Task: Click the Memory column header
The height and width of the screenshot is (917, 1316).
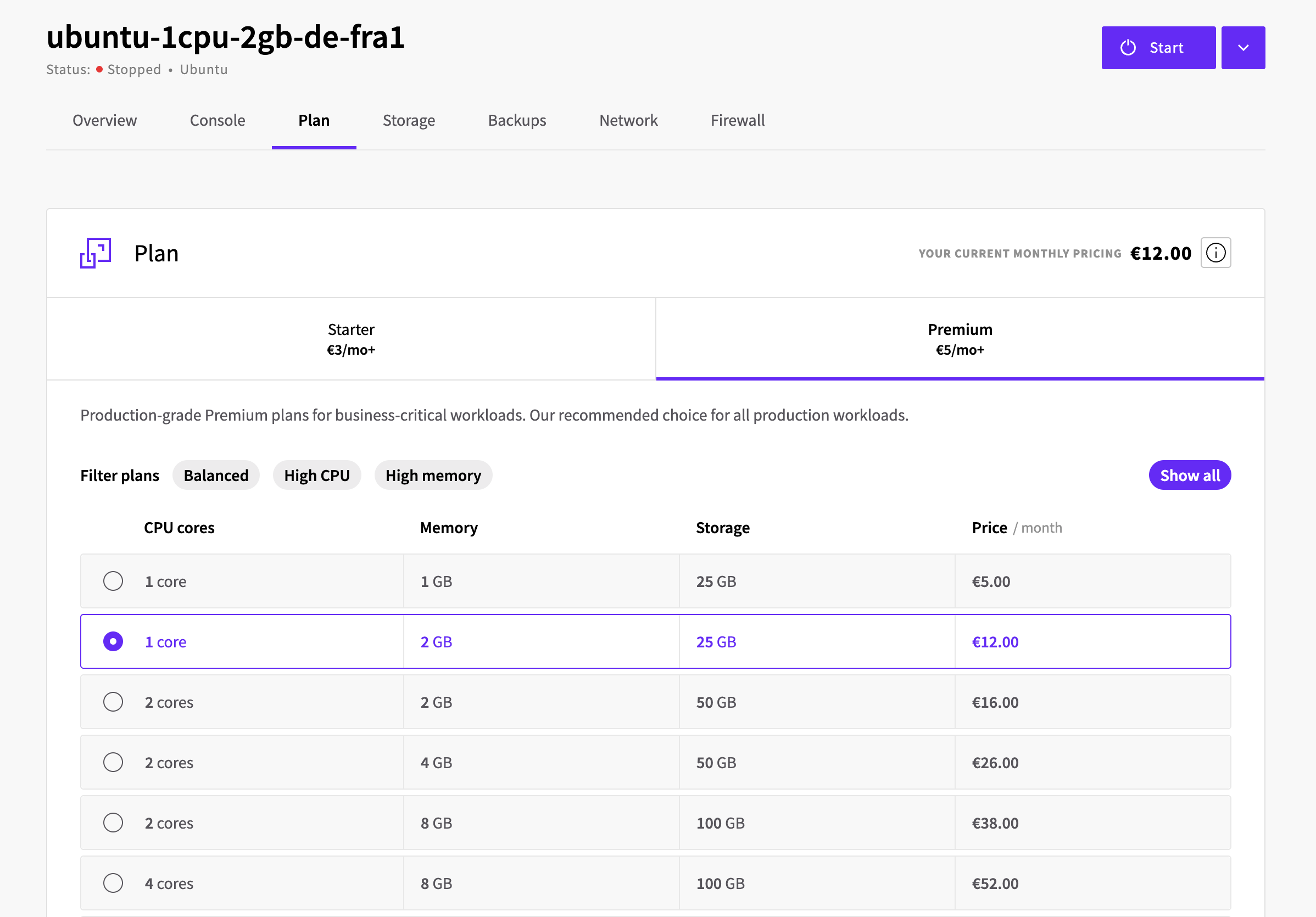Action: (x=449, y=528)
